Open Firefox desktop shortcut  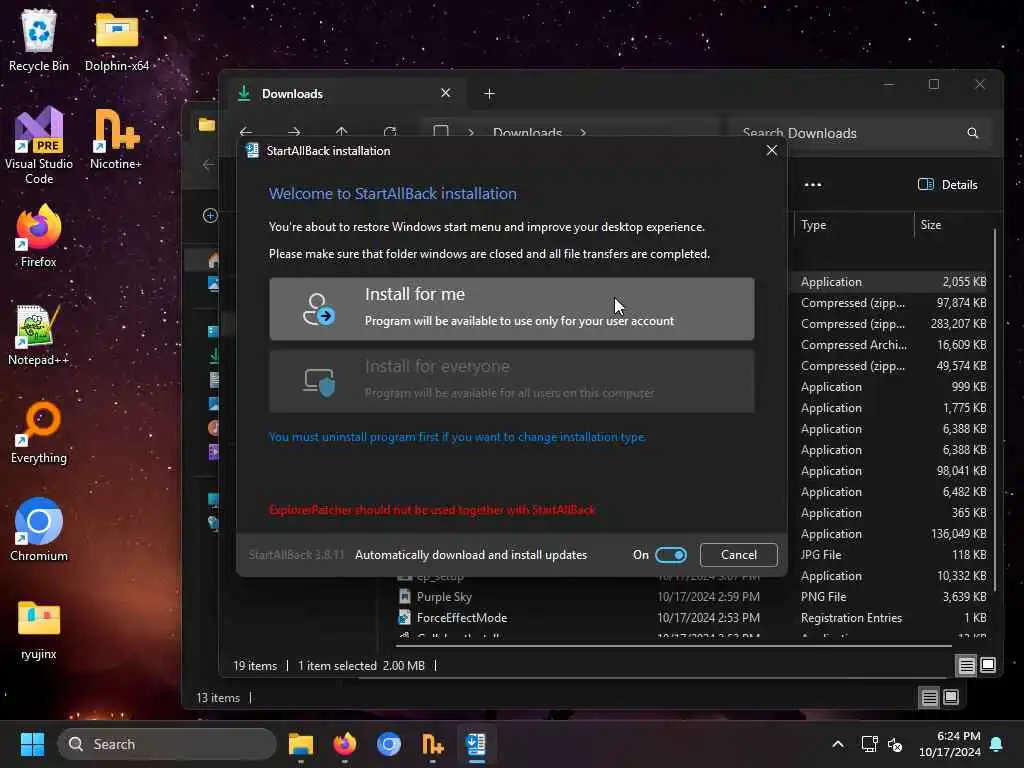(39, 236)
